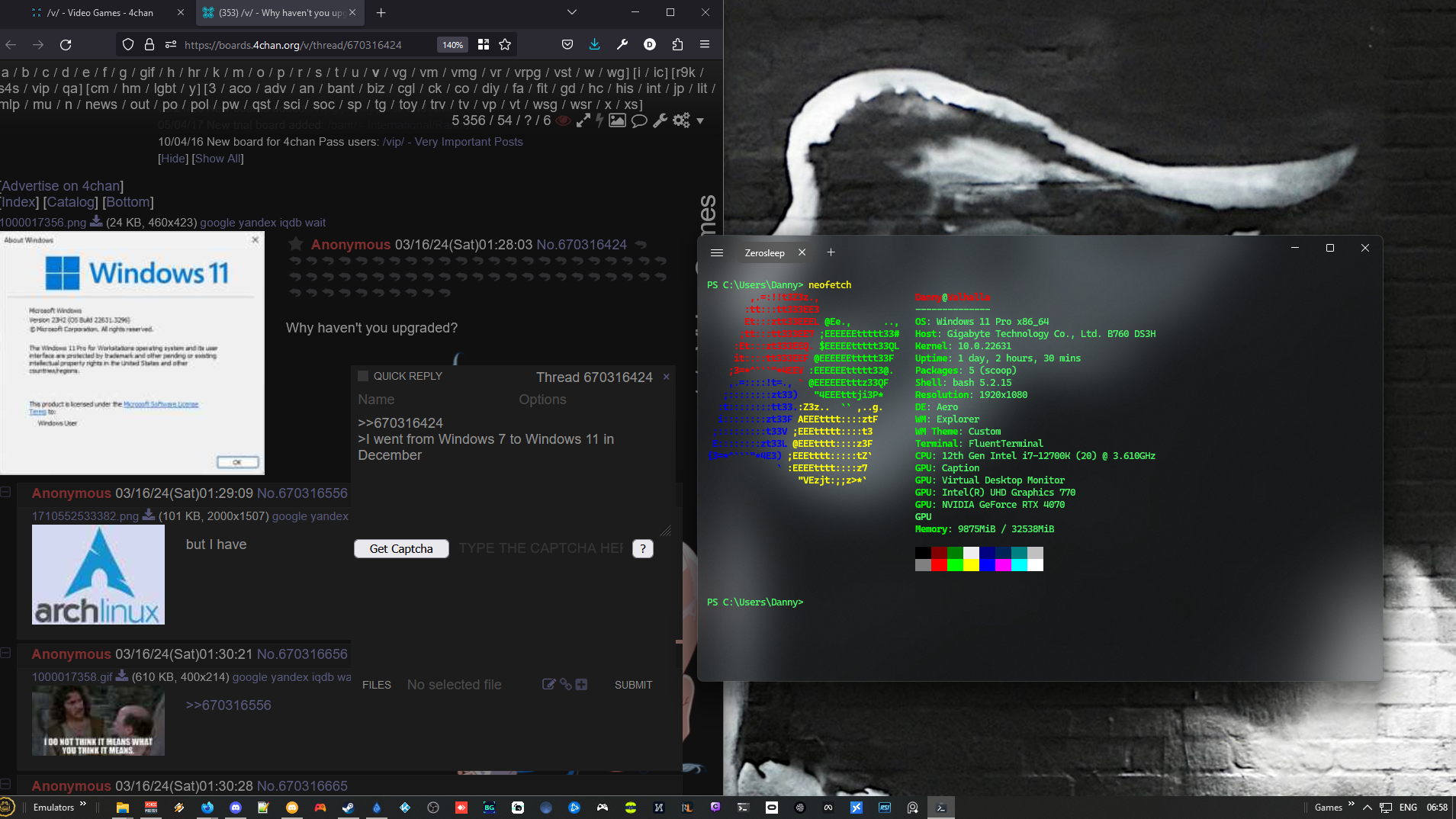The image size is (1456, 819).
Task: Click the double-gear icon in the 4chan header
Action: (x=681, y=120)
